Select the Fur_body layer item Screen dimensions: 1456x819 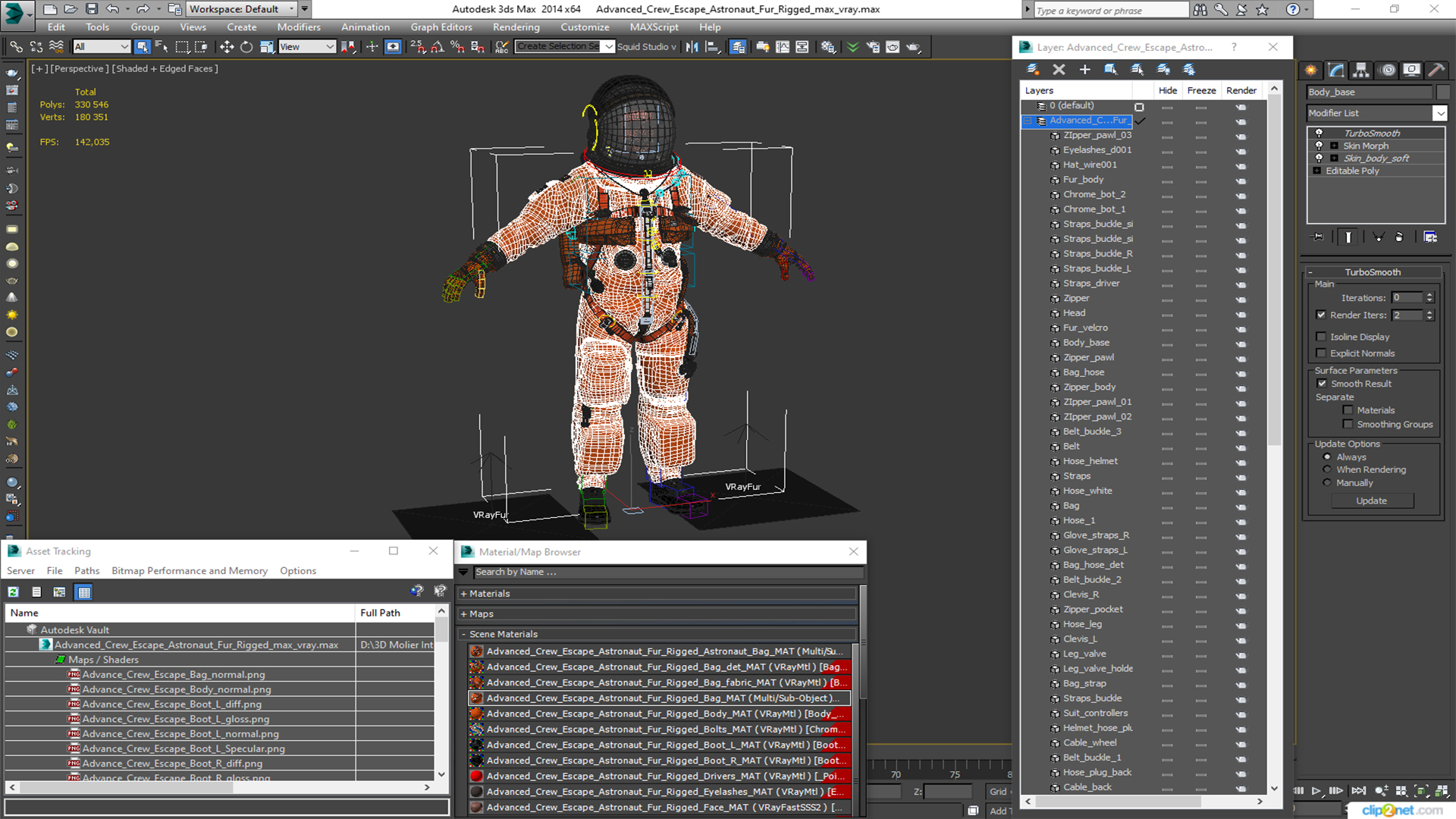coord(1083,180)
